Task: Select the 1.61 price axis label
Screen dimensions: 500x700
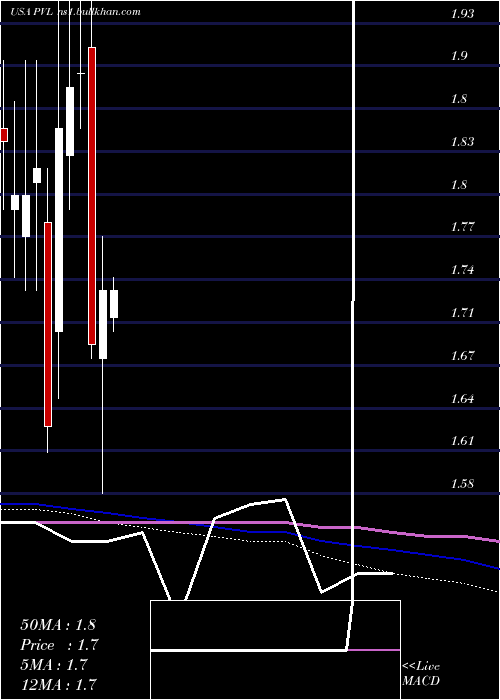Action: [462, 441]
